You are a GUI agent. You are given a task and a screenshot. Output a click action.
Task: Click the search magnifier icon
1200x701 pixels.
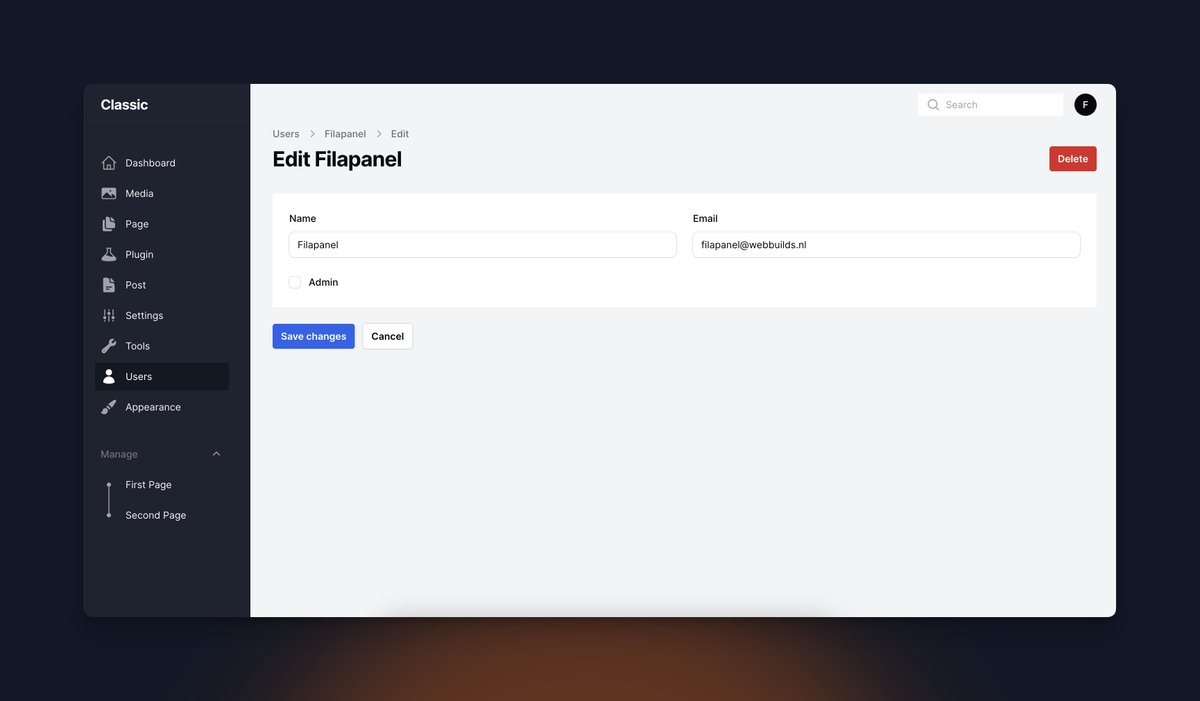932,104
